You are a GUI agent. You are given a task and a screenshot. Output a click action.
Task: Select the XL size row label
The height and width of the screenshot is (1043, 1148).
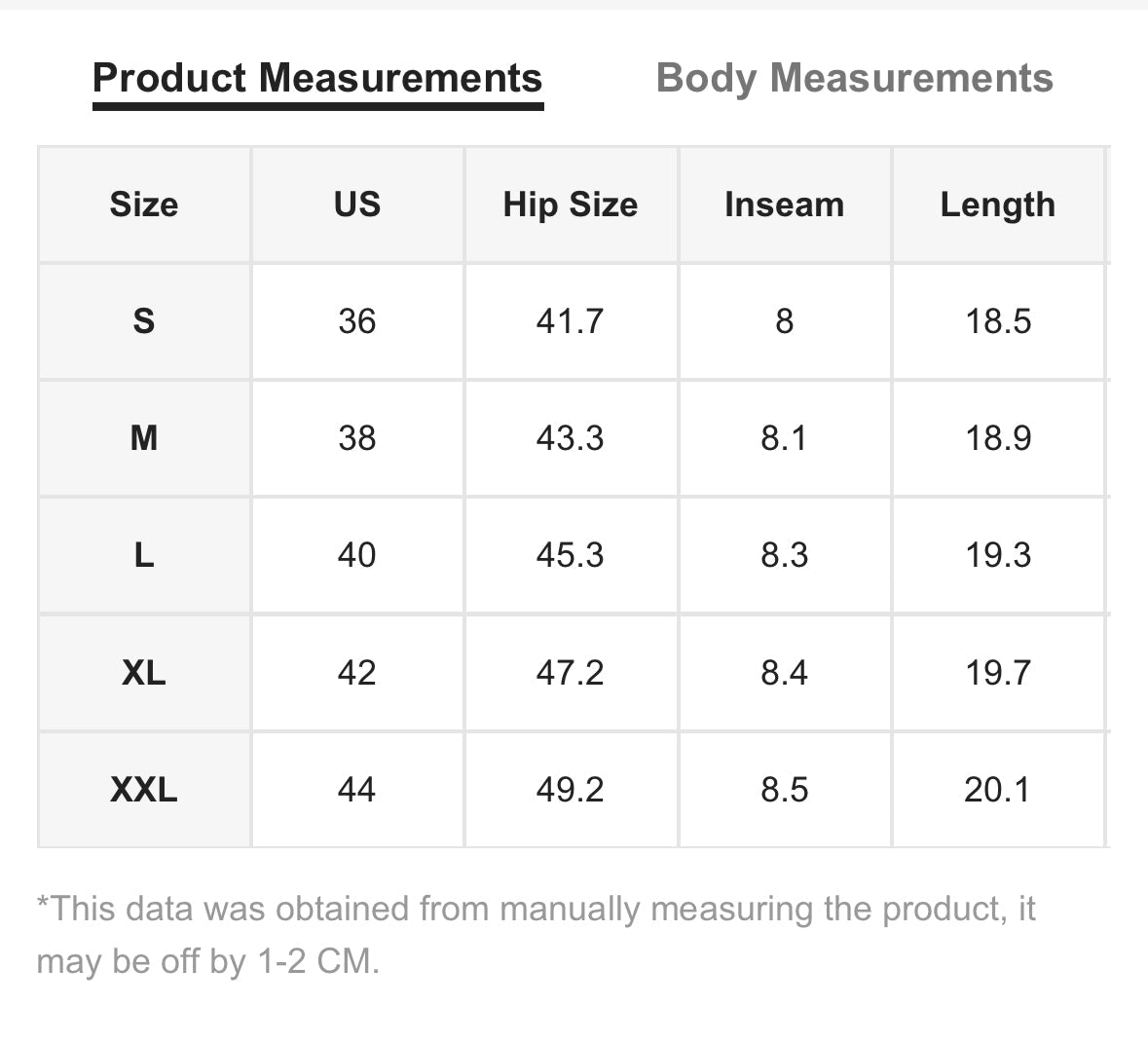click(144, 672)
